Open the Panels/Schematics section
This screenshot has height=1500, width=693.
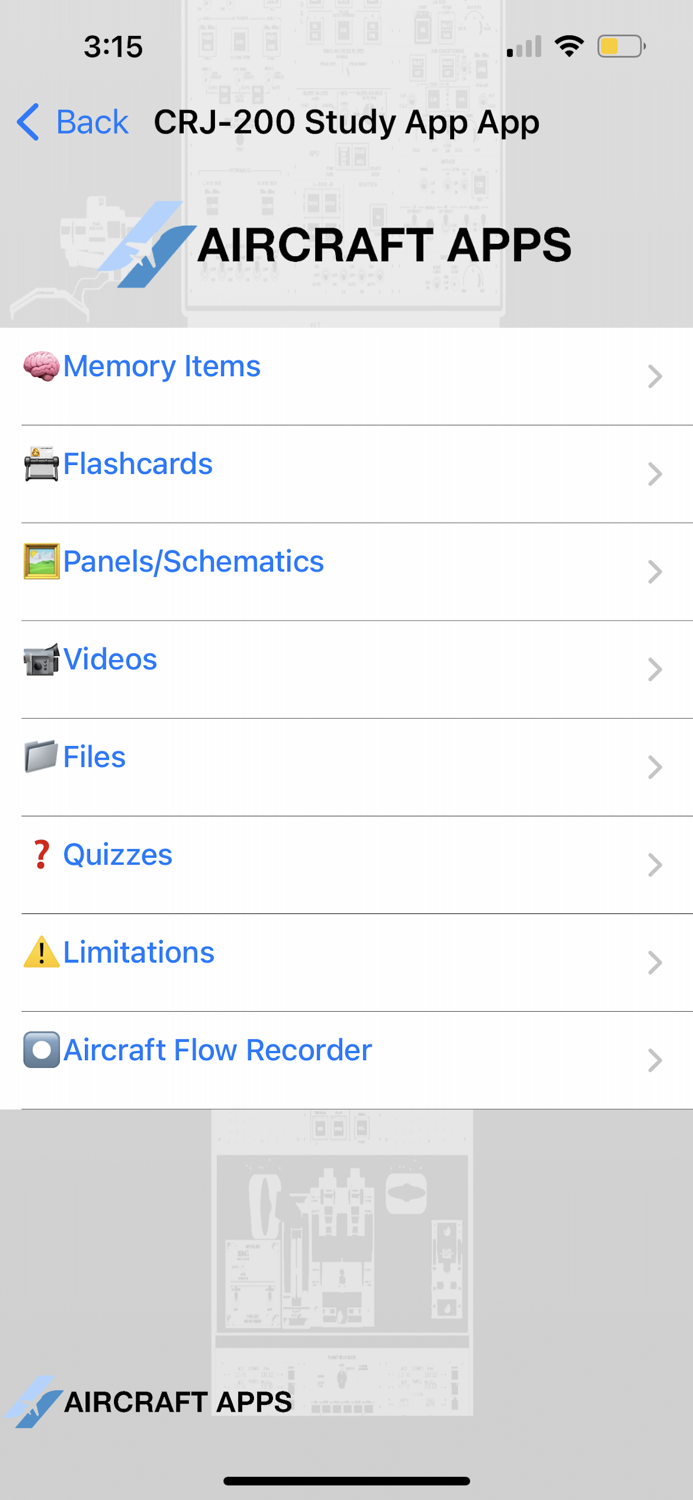(192, 562)
